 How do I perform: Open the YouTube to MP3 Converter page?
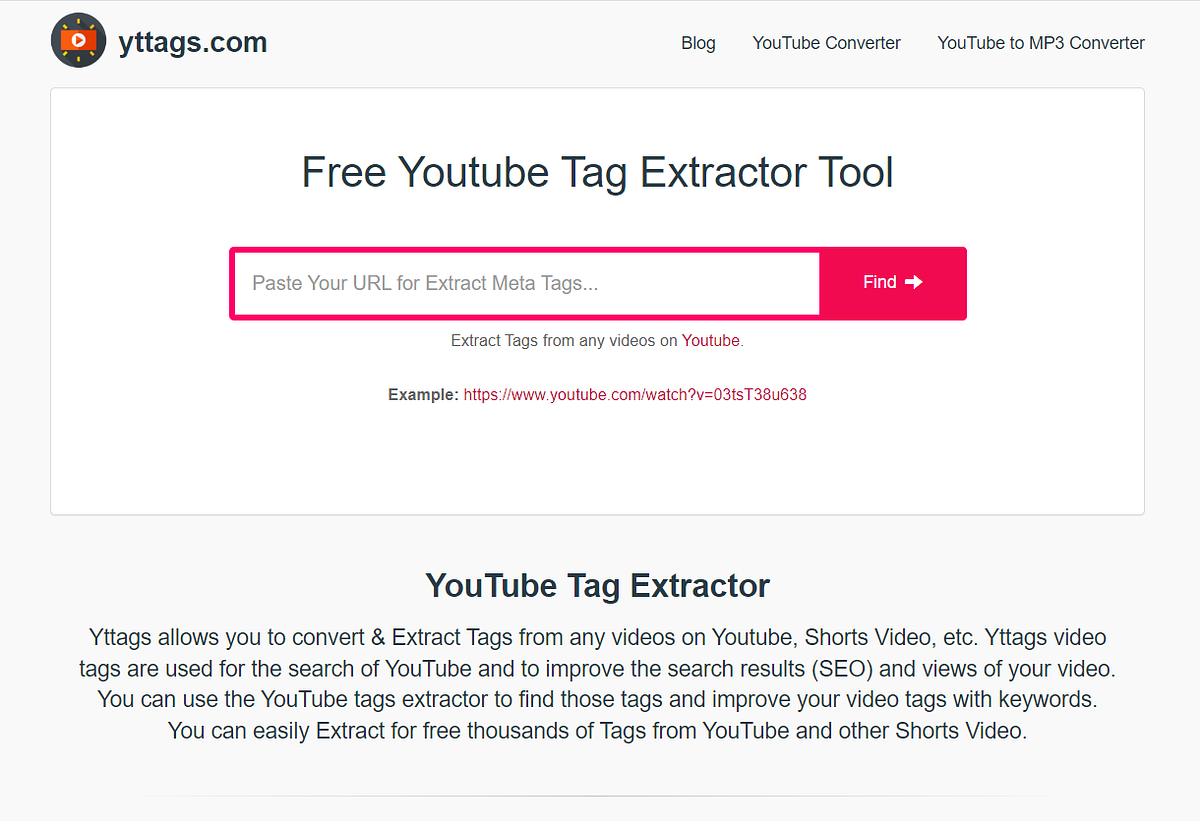(x=1040, y=43)
